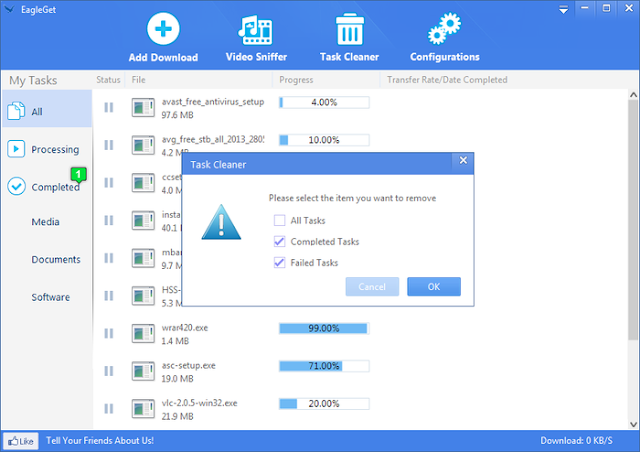Open the Documents category
The width and height of the screenshot is (640, 452).
(56, 259)
